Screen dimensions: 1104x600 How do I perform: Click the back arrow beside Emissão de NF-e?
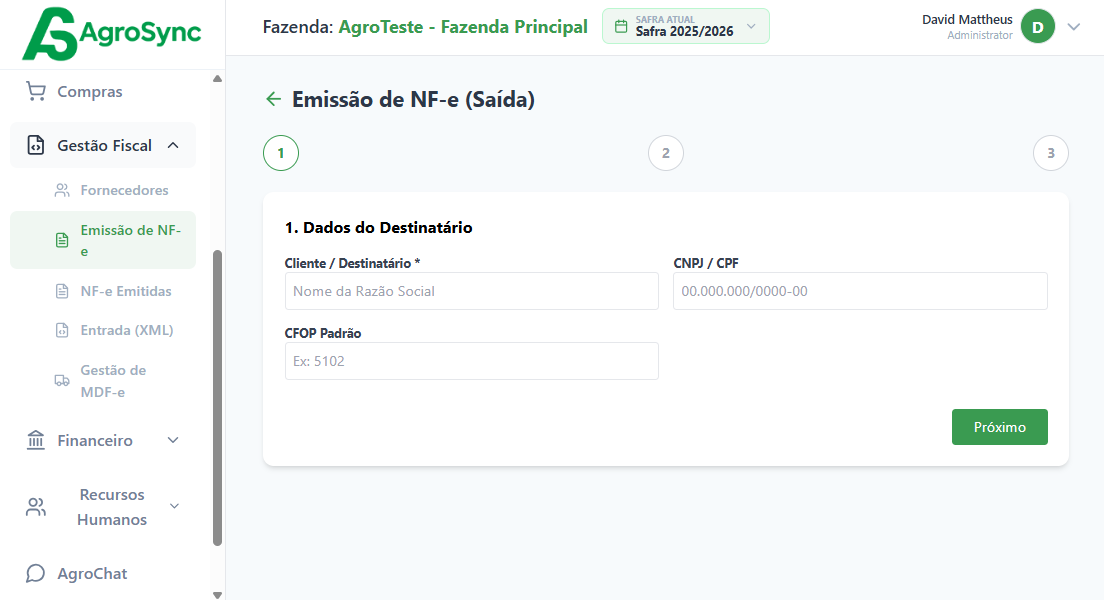(272, 99)
